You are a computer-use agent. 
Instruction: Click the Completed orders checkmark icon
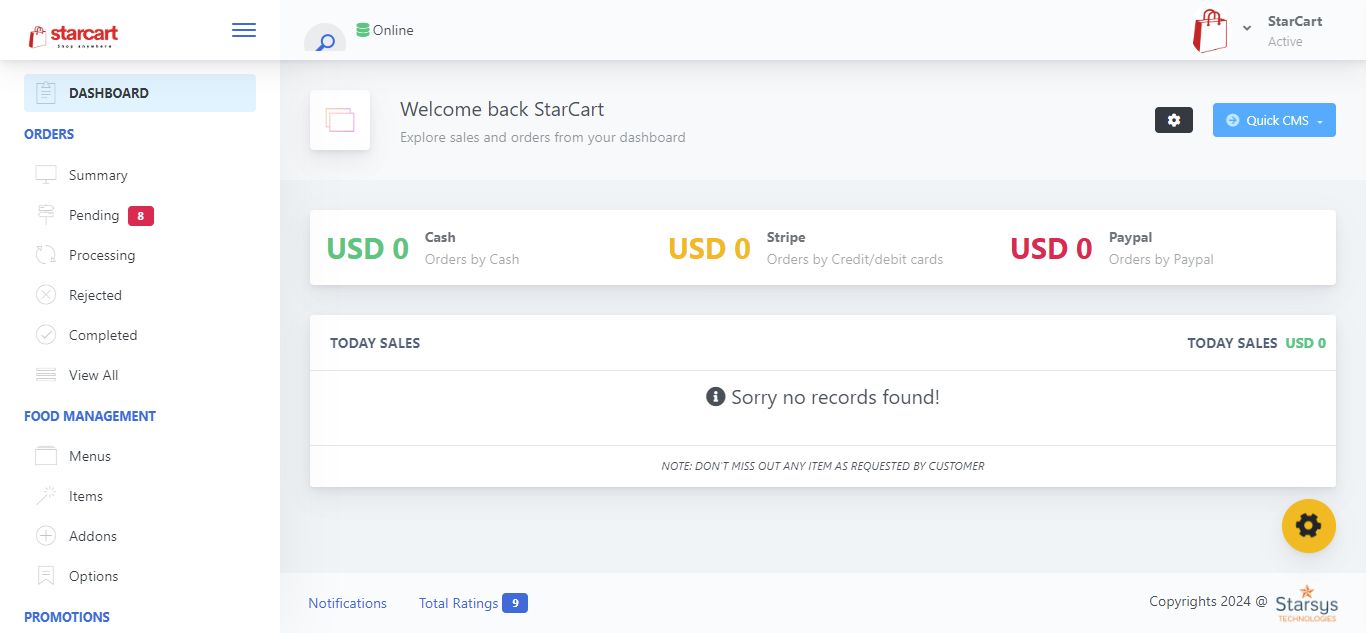coord(46,335)
